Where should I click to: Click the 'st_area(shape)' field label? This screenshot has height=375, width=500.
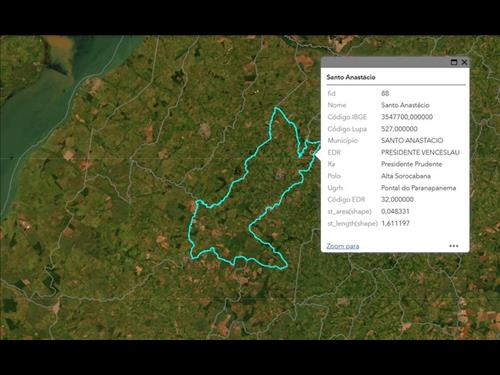click(x=349, y=211)
